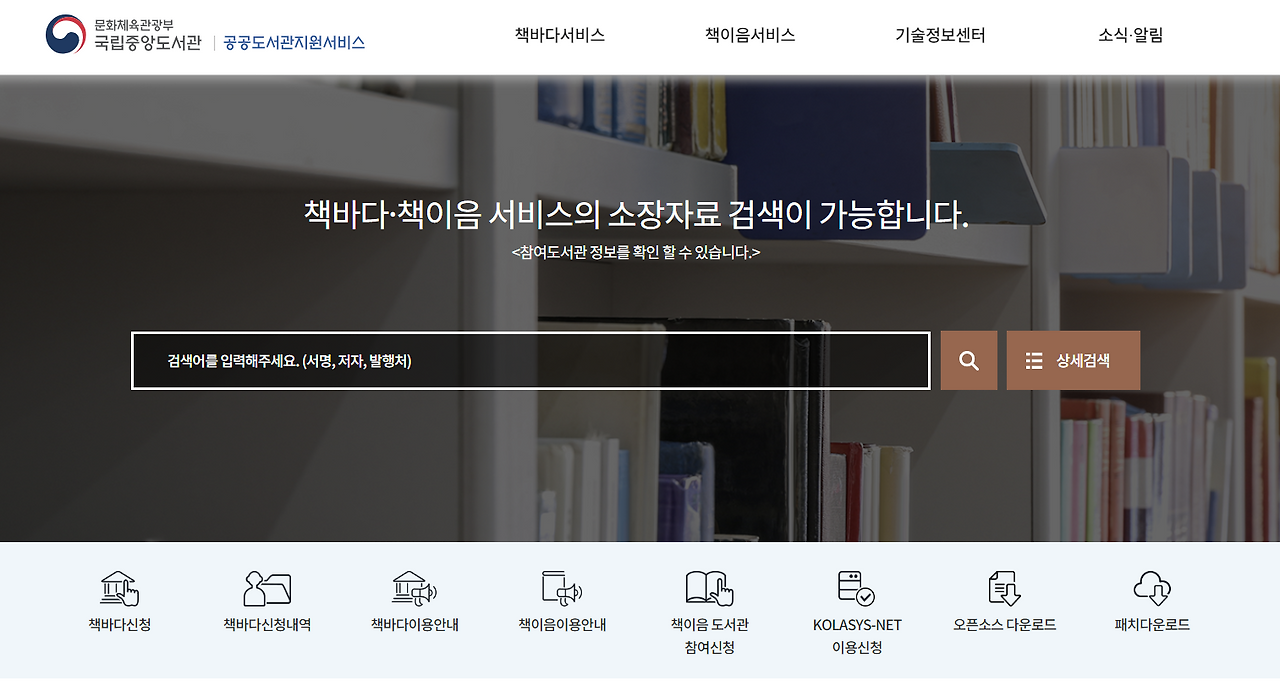Click the 책이음이용안내 text label

(x=560, y=623)
